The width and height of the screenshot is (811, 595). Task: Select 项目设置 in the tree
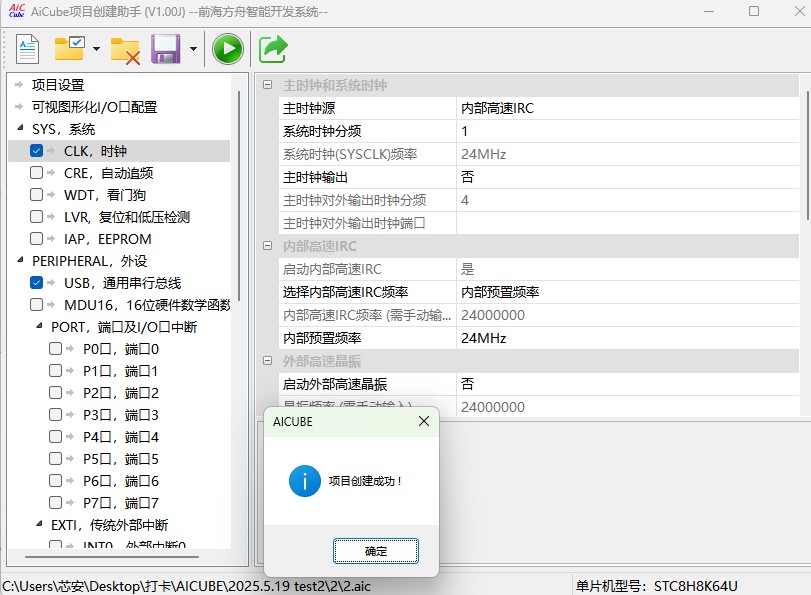(x=58, y=85)
